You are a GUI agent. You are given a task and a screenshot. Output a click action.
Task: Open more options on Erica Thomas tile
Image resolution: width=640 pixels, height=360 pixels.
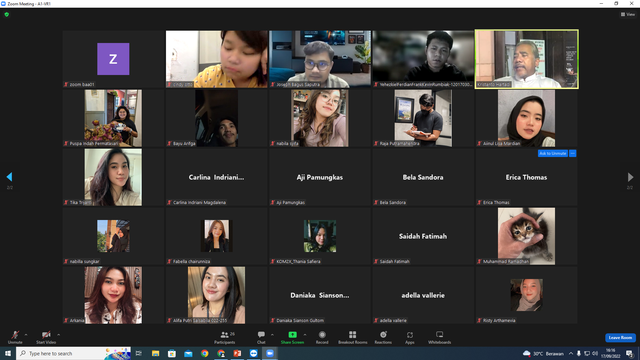point(573,153)
